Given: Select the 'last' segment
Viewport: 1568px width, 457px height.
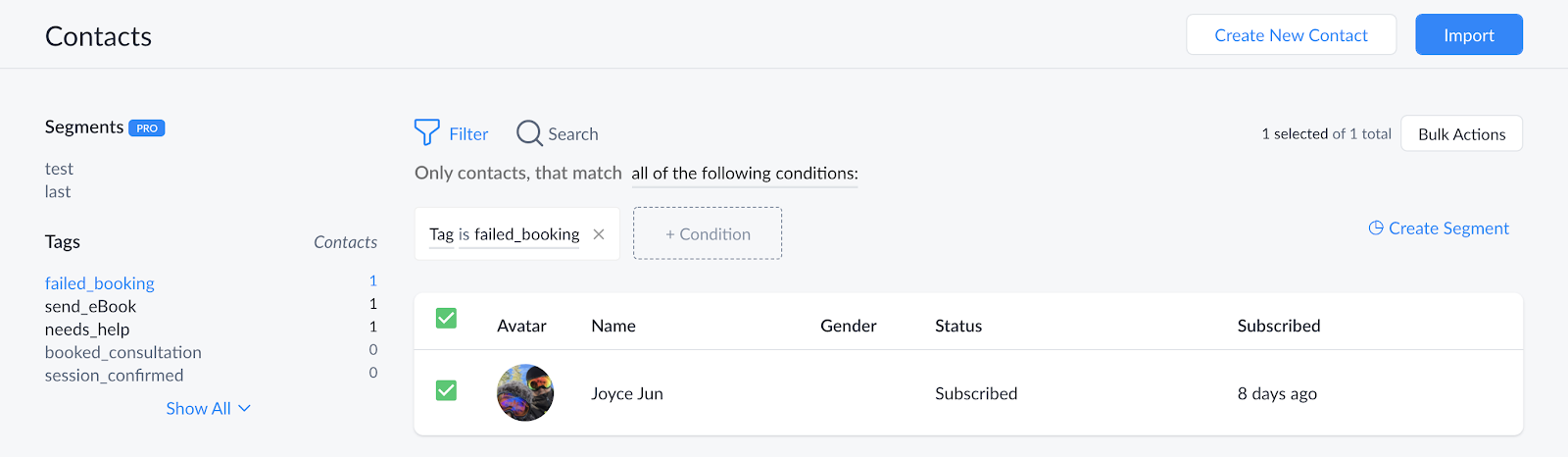Looking at the screenshot, I should point(58,191).
